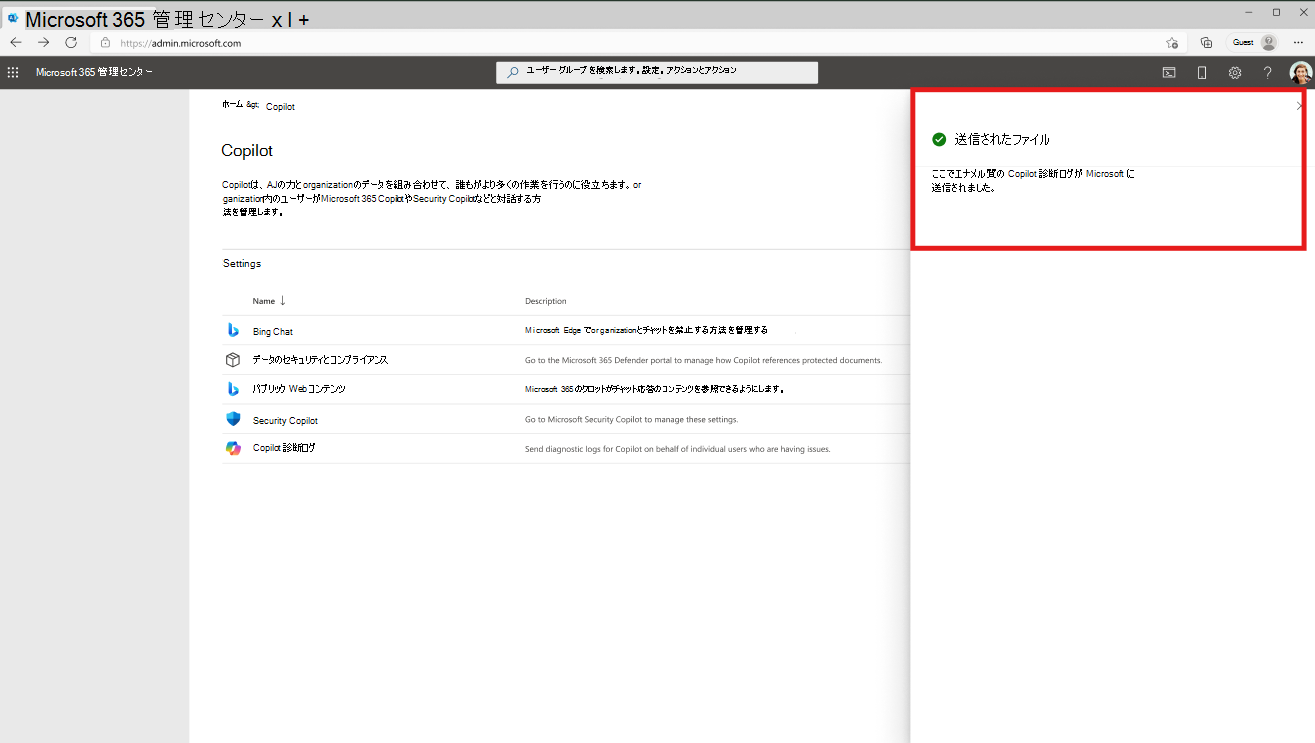Image resolution: width=1315 pixels, height=743 pixels.
Task: Open settings with the header gear icon
Action: click(1235, 72)
